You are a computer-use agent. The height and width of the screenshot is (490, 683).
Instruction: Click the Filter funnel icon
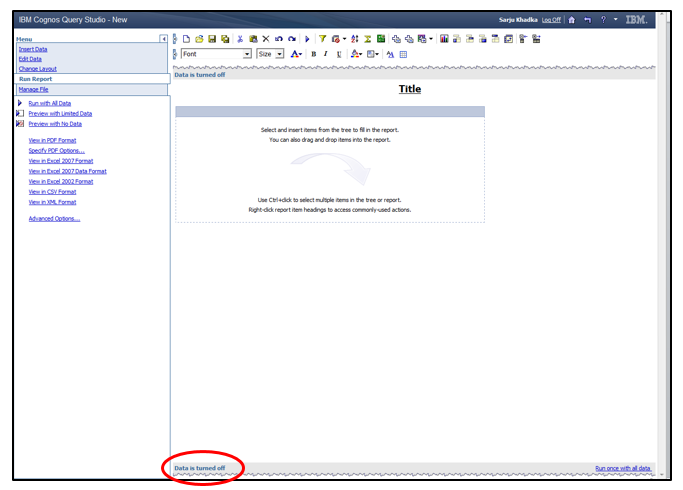(x=322, y=39)
